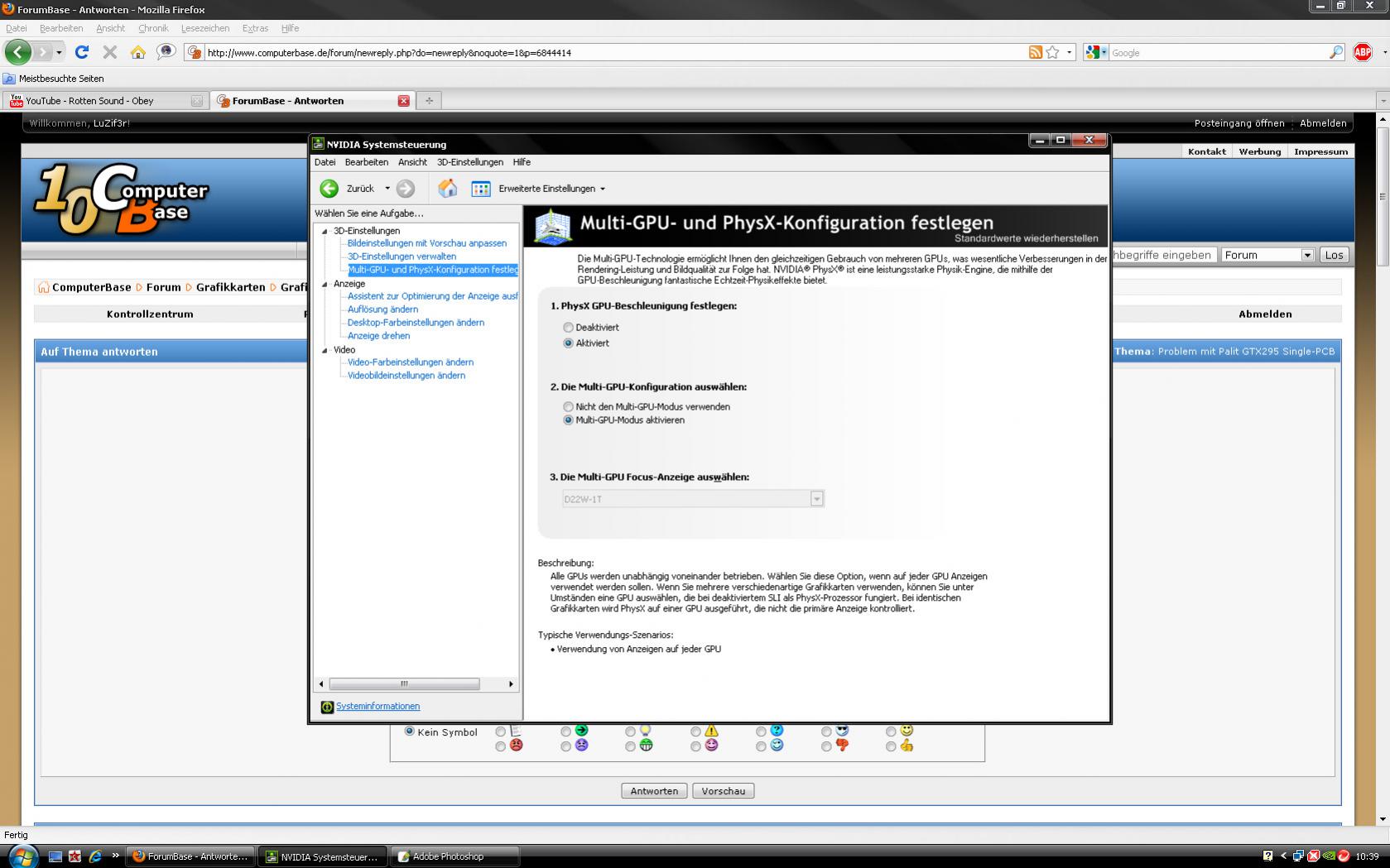Image resolution: width=1390 pixels, height=868 pixels.
Task: Click the site identity icon in address bar
Action: pyautogui.click(x=194, y=52)
